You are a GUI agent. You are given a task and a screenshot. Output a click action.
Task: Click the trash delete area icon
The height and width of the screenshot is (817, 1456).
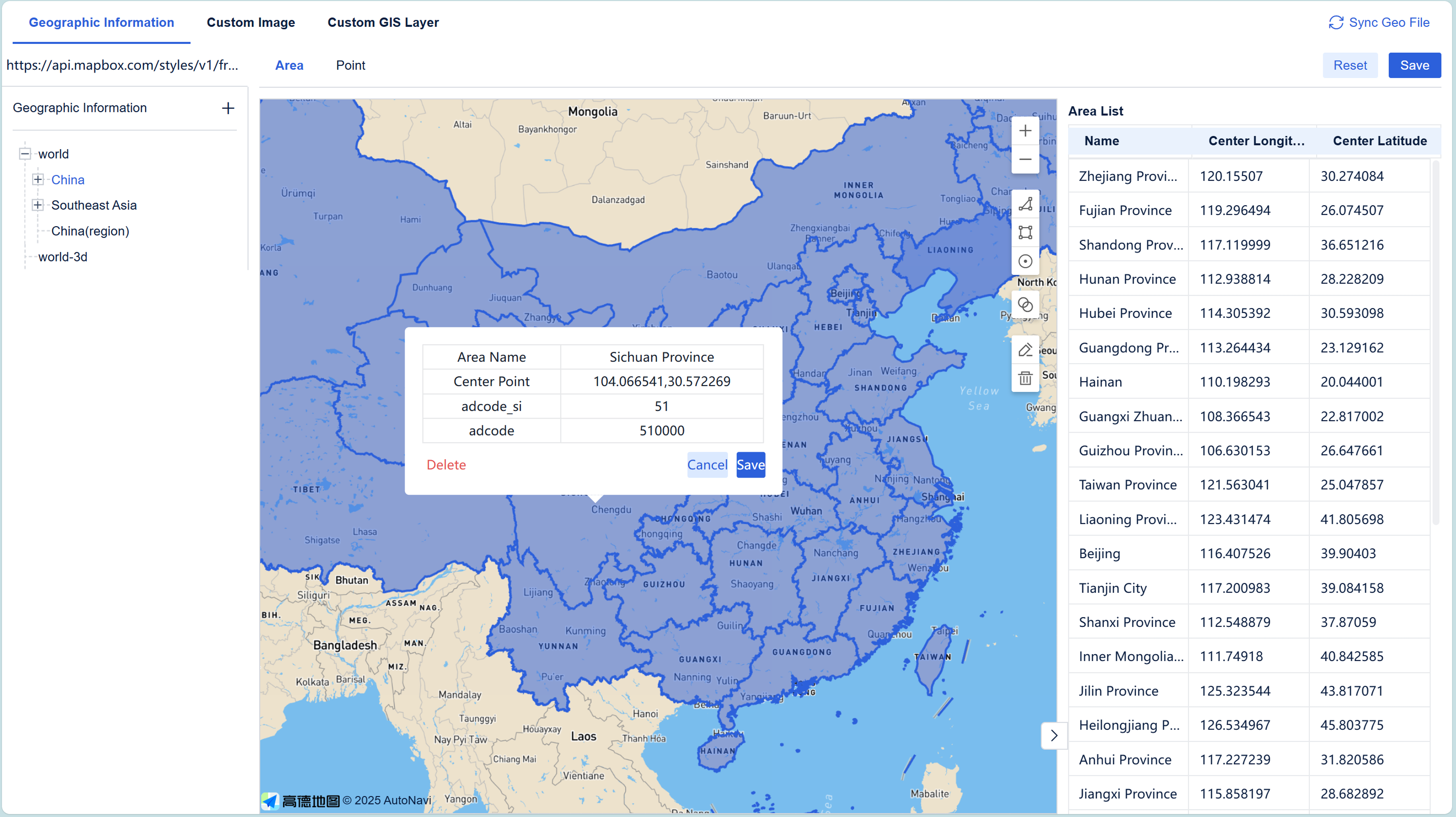click(1025, 378)
